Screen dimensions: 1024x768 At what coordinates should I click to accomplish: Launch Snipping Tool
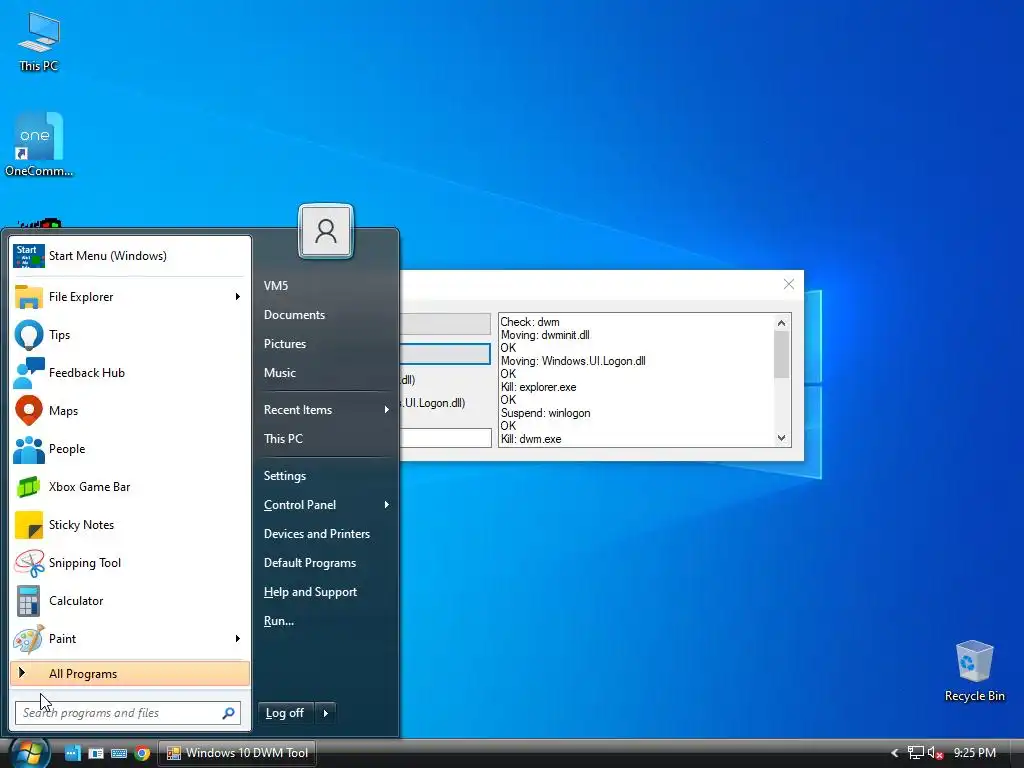130,562
